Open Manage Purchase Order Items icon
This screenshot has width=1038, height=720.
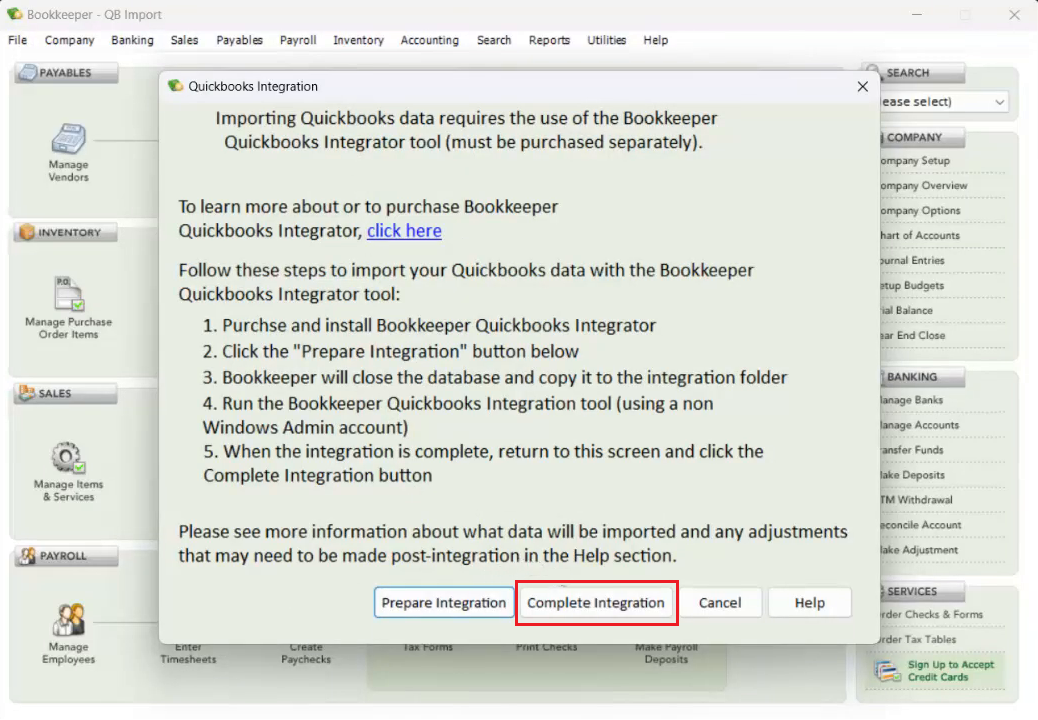coord(68,293)
